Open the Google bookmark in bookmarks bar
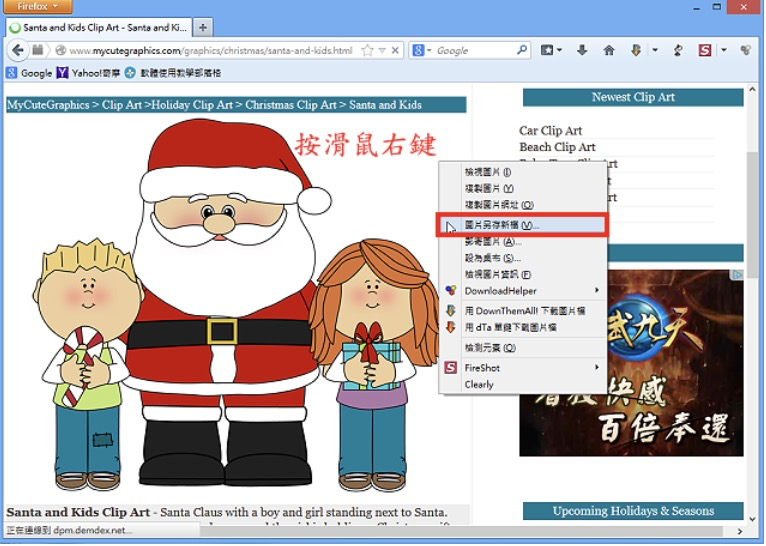The width and height of the screenshot is (766, 546). [29, 73]
